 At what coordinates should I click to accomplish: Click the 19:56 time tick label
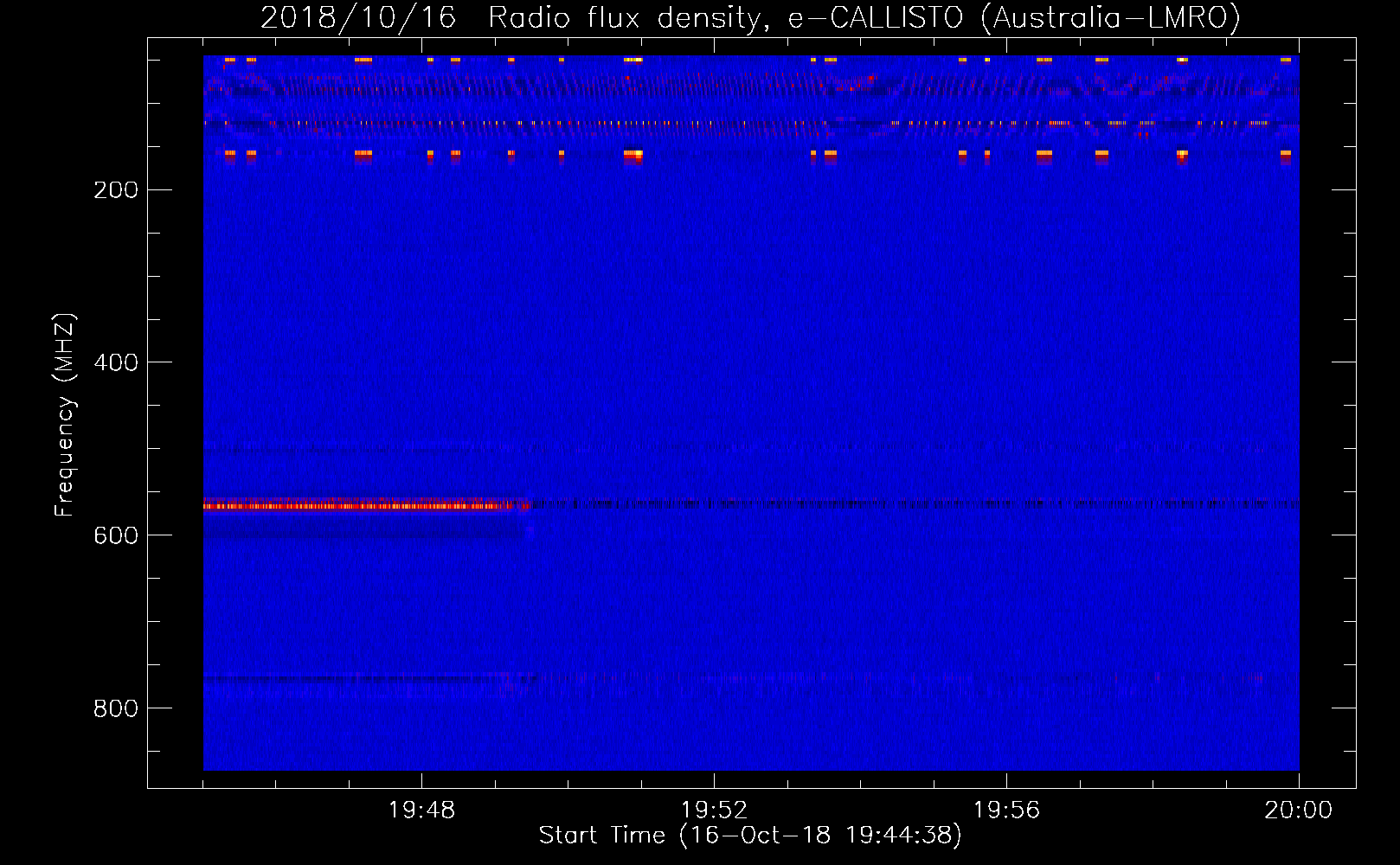point(1006,811)
